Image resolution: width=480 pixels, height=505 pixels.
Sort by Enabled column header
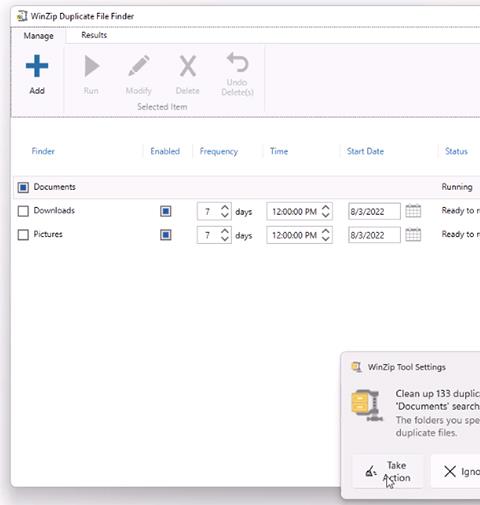[165, 151]
